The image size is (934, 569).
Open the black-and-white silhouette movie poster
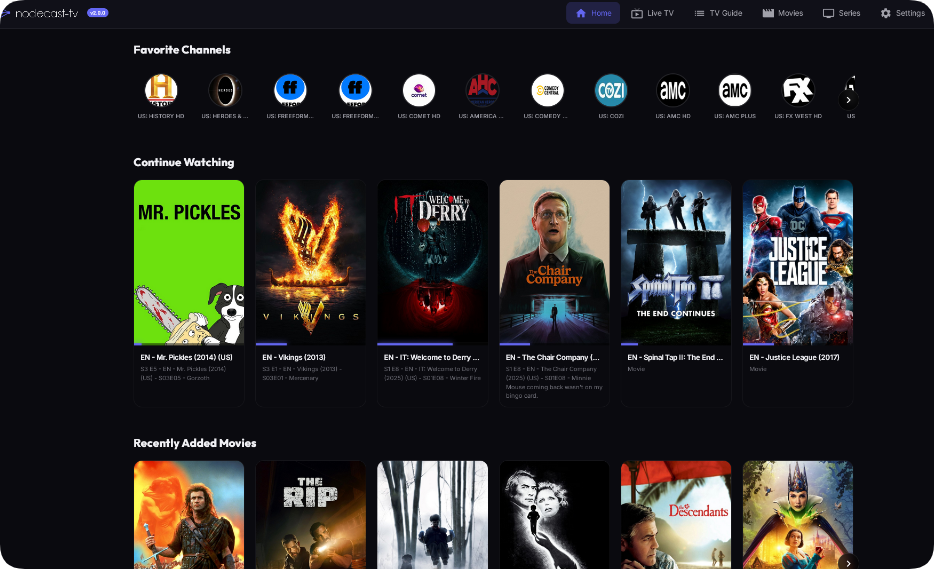tap(555, 515)
